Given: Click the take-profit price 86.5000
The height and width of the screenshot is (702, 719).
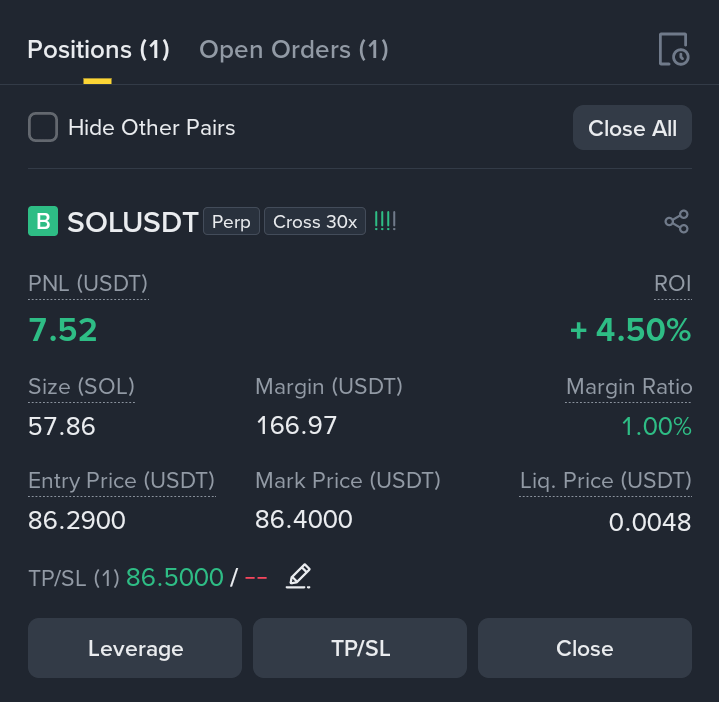Looking at the screenshot, I should (175, 577).
